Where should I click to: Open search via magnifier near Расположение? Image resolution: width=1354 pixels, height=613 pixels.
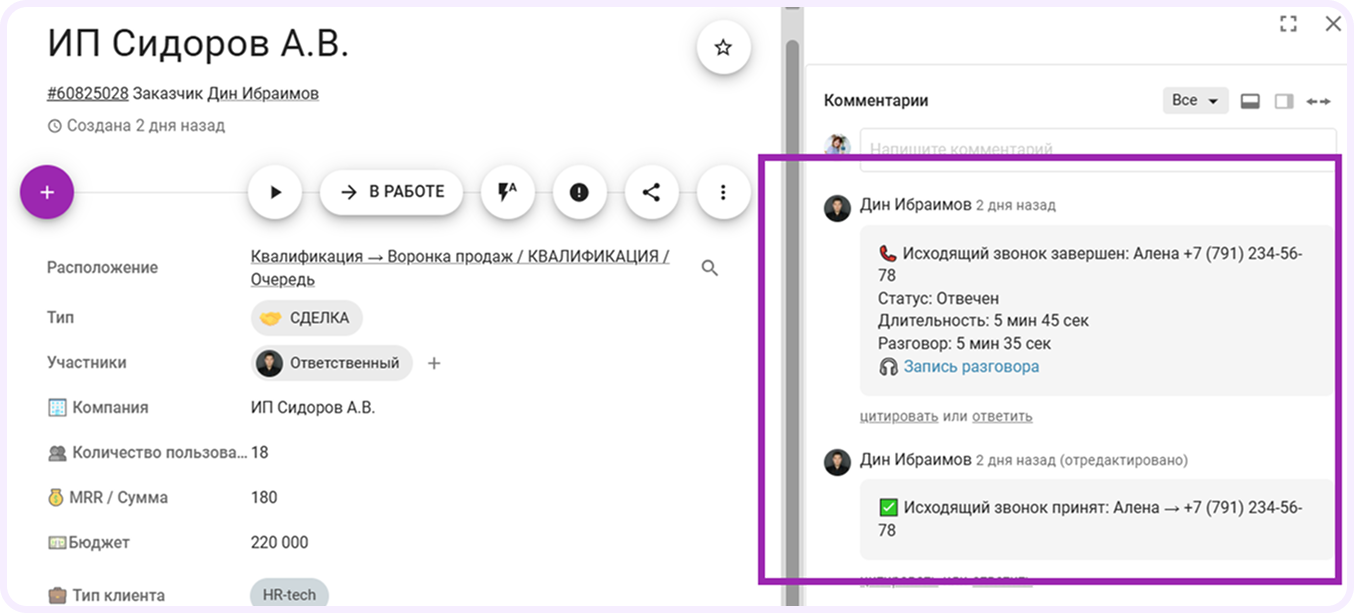click(x=709, y=268)
